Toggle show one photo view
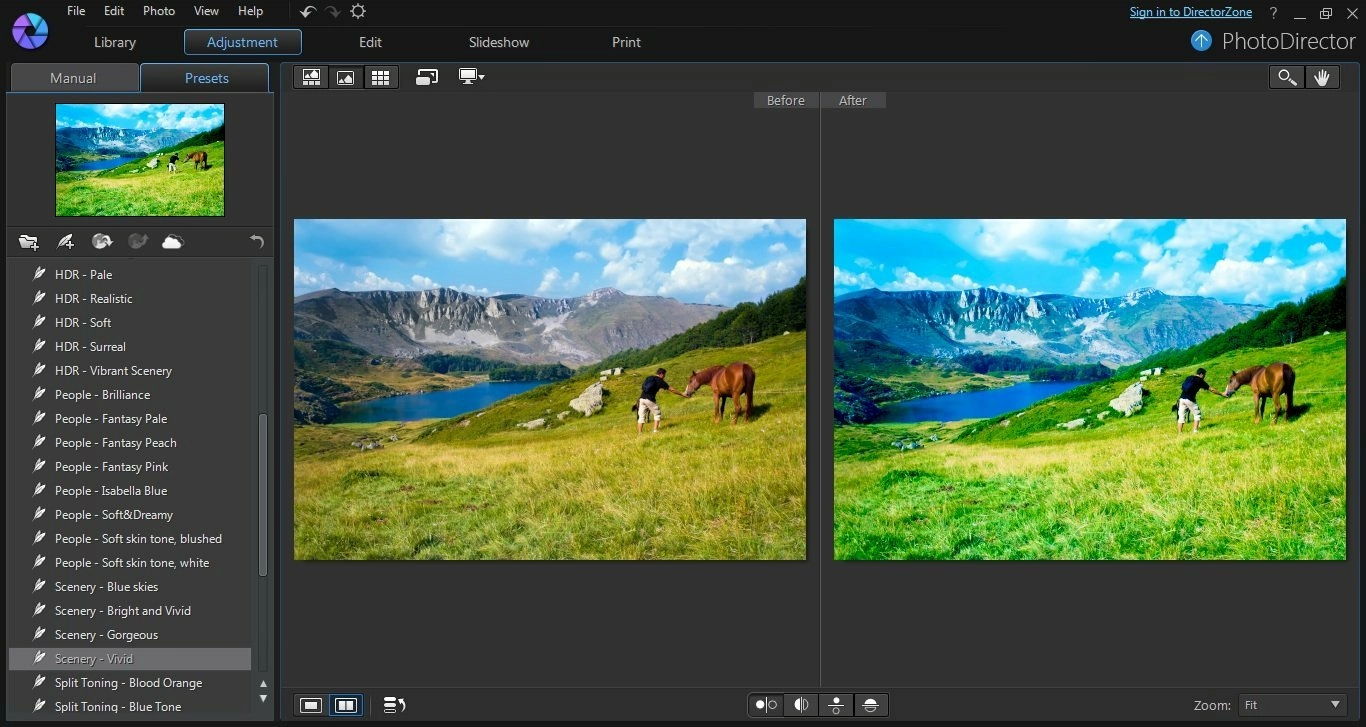The width and height of the screenshot is (1366, 727). [x=311, y=705]
